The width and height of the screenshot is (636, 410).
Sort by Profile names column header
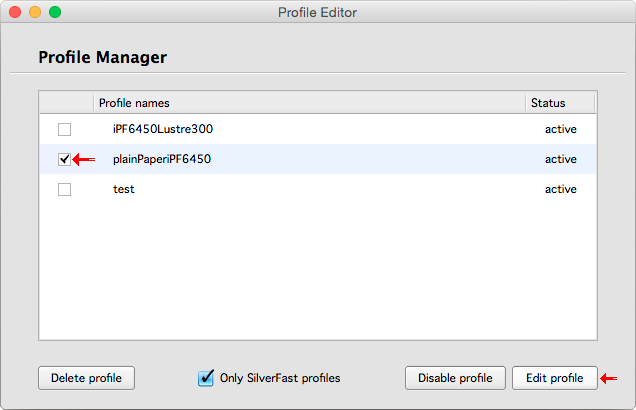(x=310, y=103)
